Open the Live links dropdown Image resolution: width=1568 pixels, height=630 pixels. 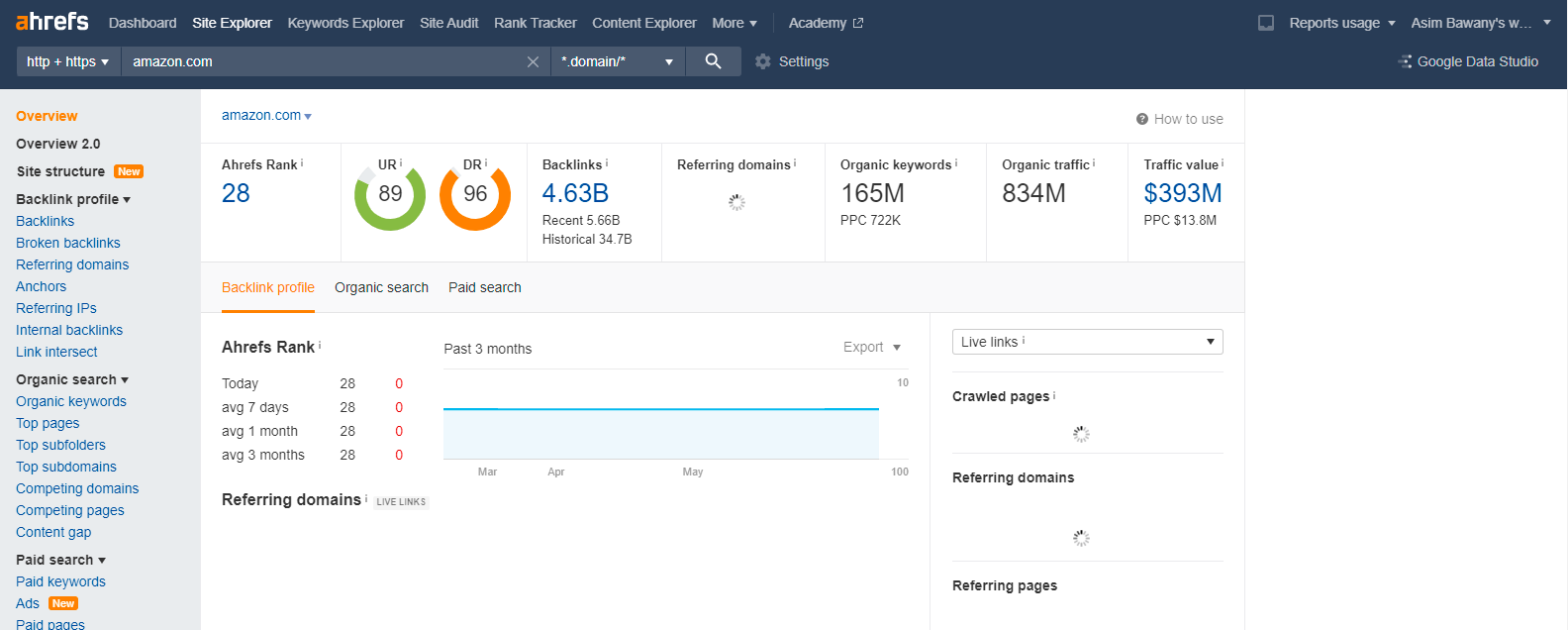coord(1088,342)
